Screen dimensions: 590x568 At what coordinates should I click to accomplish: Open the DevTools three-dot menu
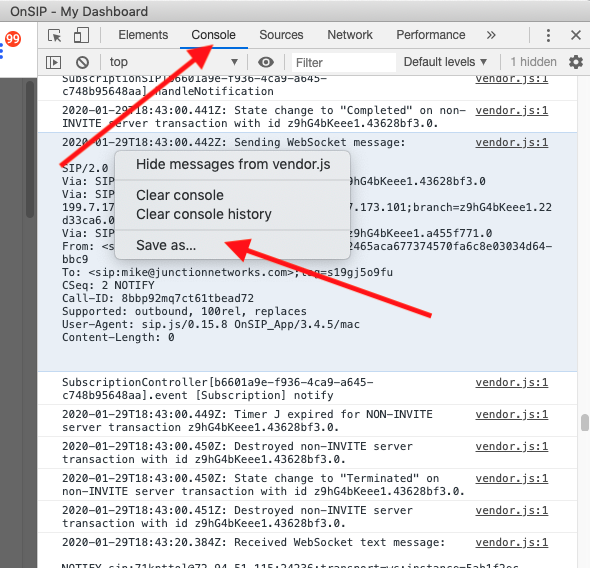coord(548,35)
